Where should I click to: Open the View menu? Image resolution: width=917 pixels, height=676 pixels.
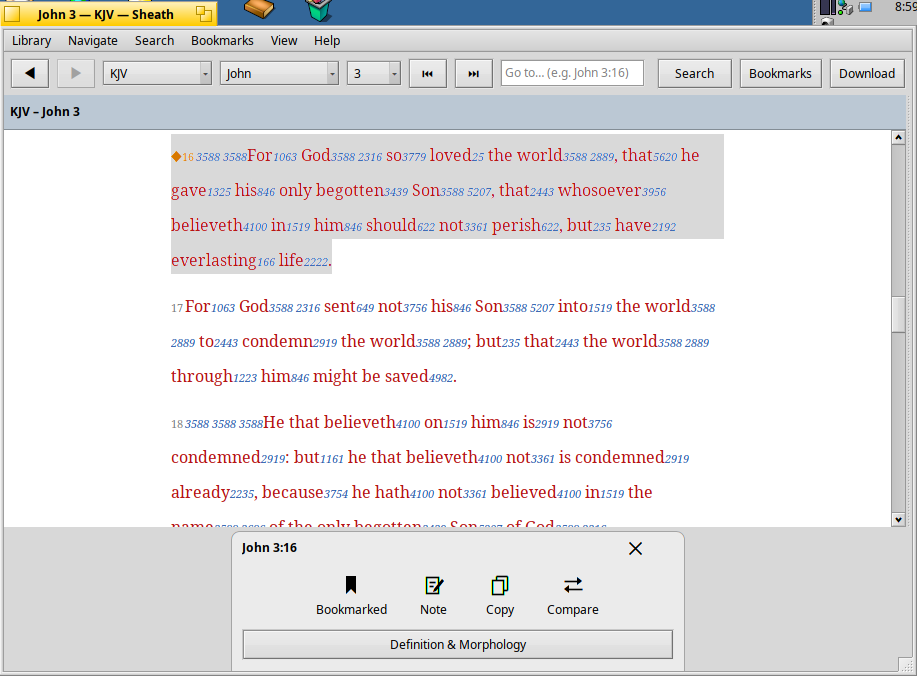click(284, 40)
